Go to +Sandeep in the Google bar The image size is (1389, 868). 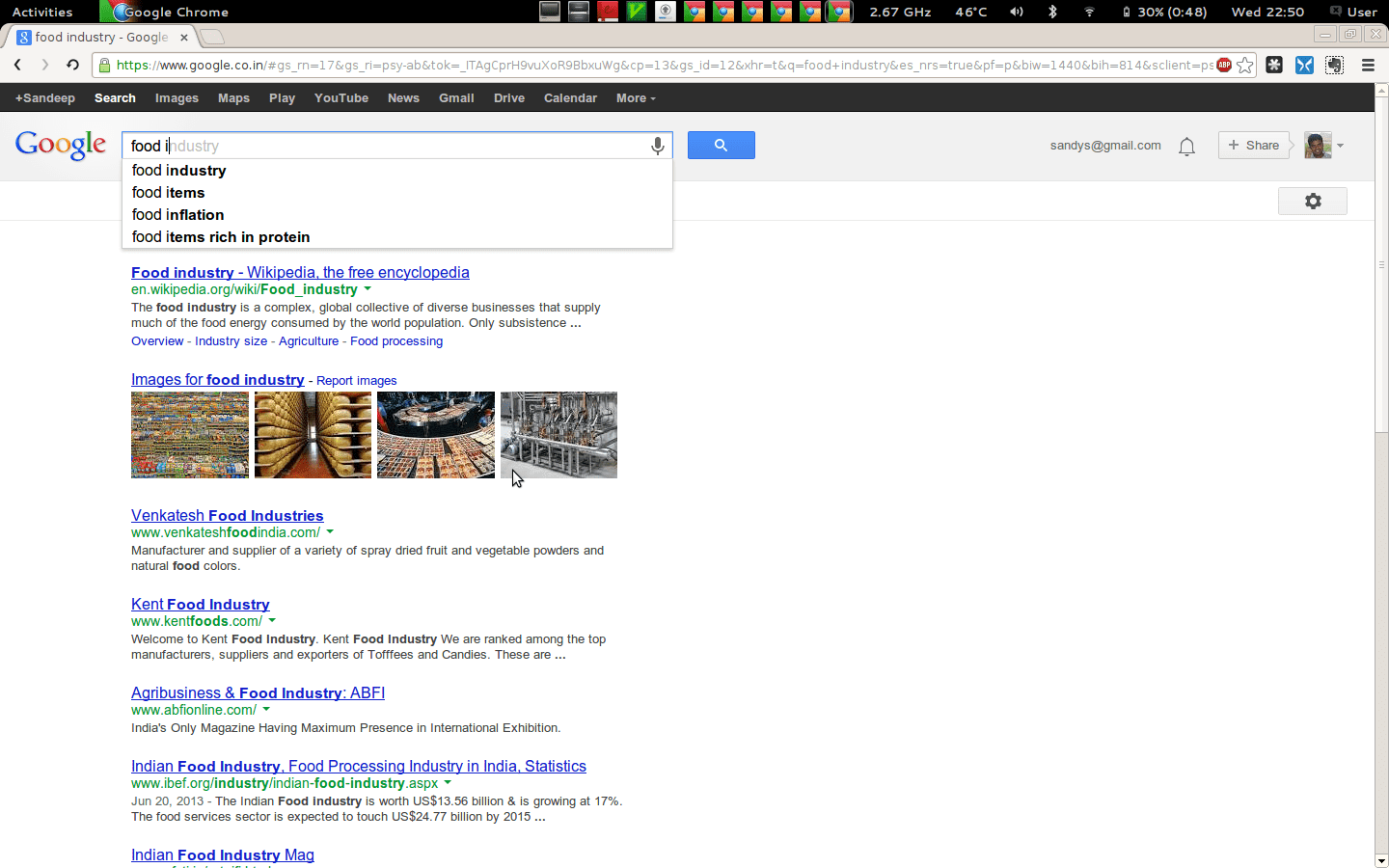point(45,98)
